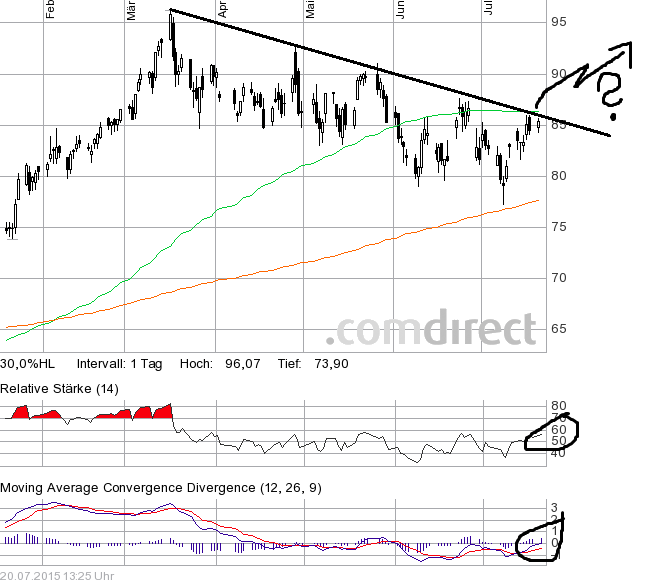645x582 pixels.
Task: Click the 30,0%HL label
Action: [x=27, y=364]
